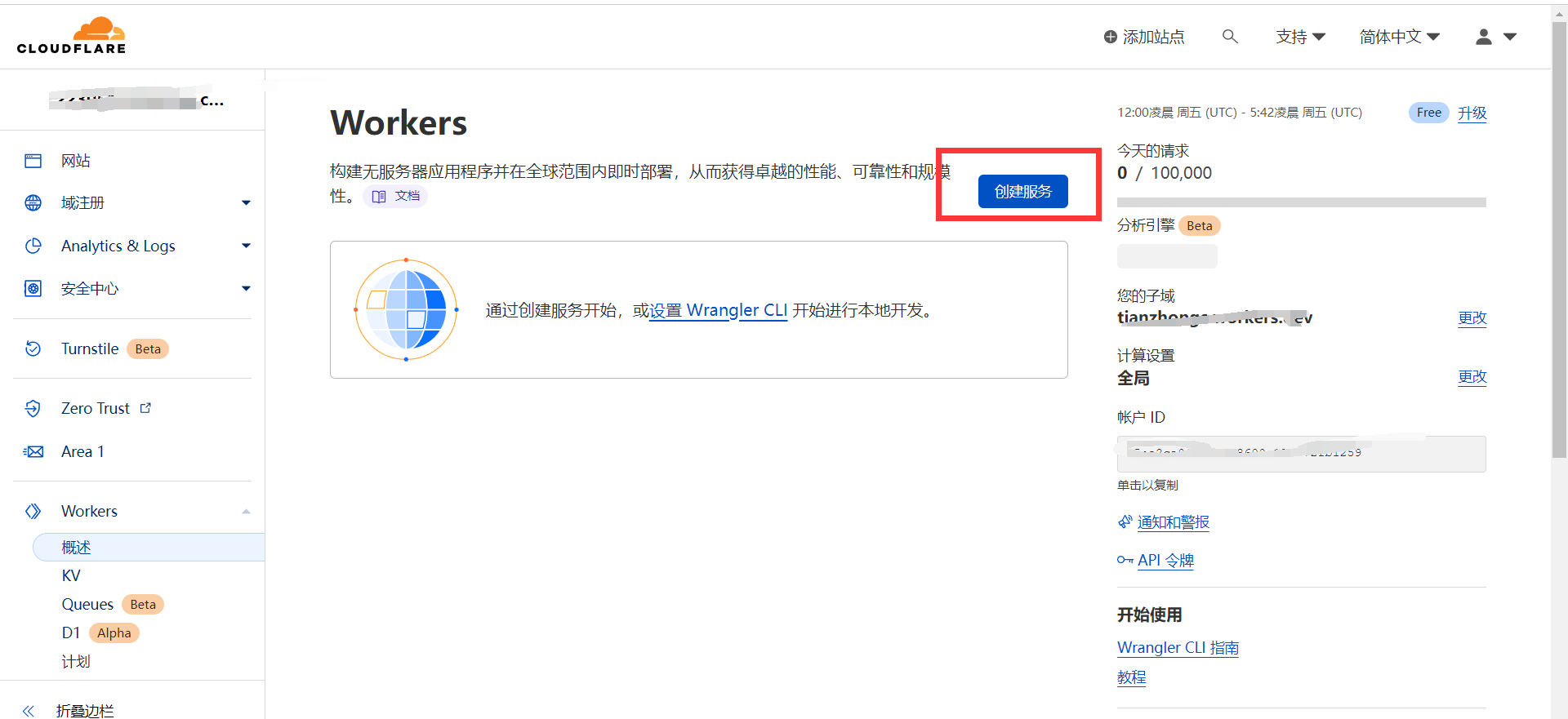1568x719 pixels.
Task: Expand the Analytics & Logs section
Action: [246, 246]
